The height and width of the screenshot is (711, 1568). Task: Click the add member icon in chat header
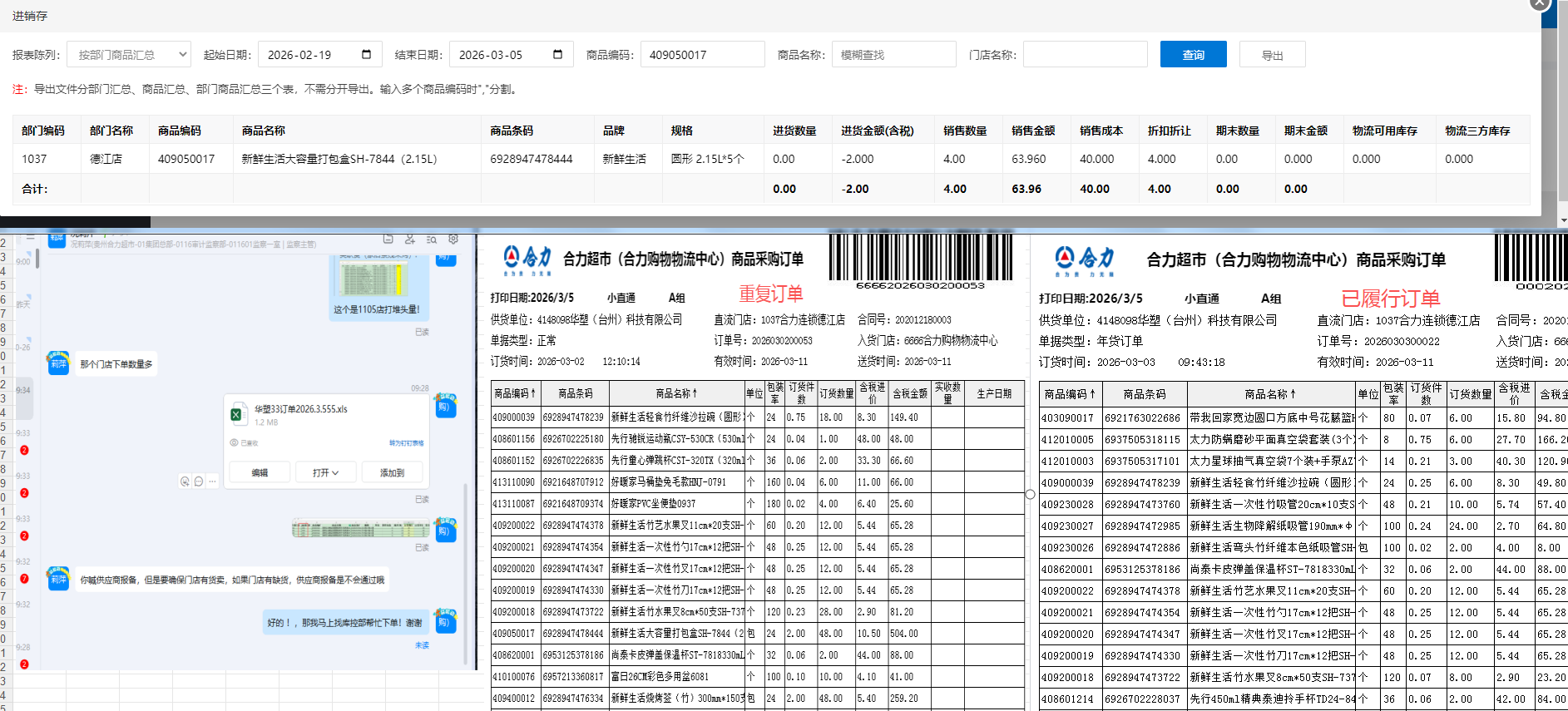click(410, 239)
